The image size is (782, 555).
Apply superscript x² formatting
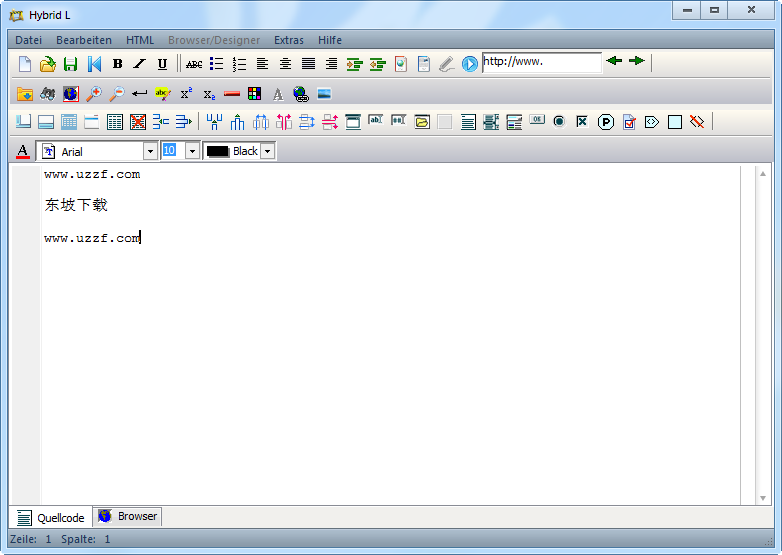(x=186, y=93)
